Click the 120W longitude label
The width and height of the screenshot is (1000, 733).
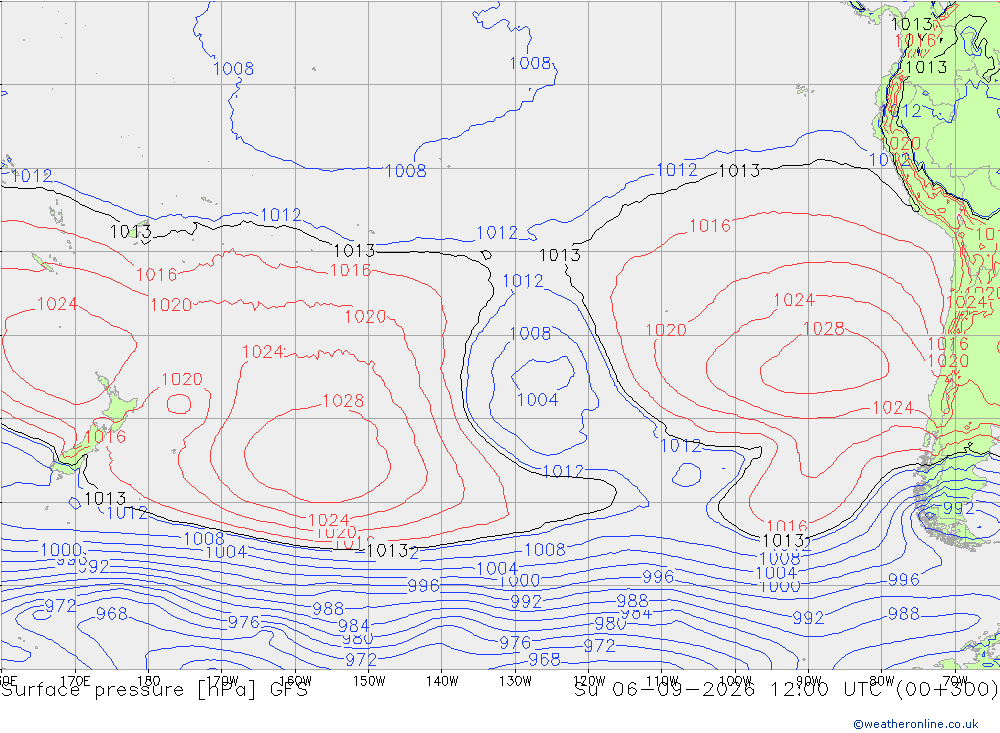[x=589, y=681]
